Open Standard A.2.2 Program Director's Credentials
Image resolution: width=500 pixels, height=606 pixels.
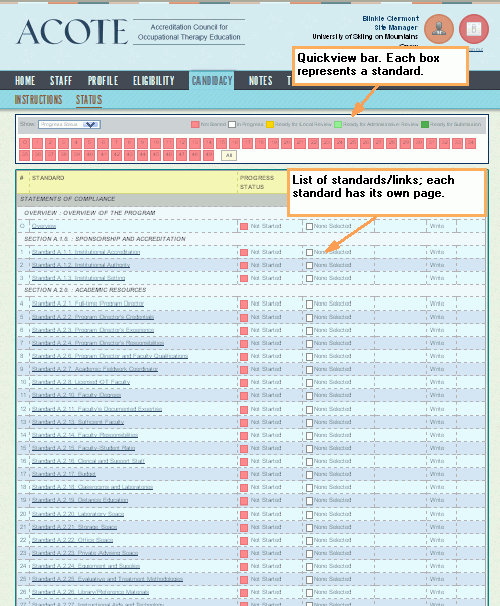click(x=93, y=317)
